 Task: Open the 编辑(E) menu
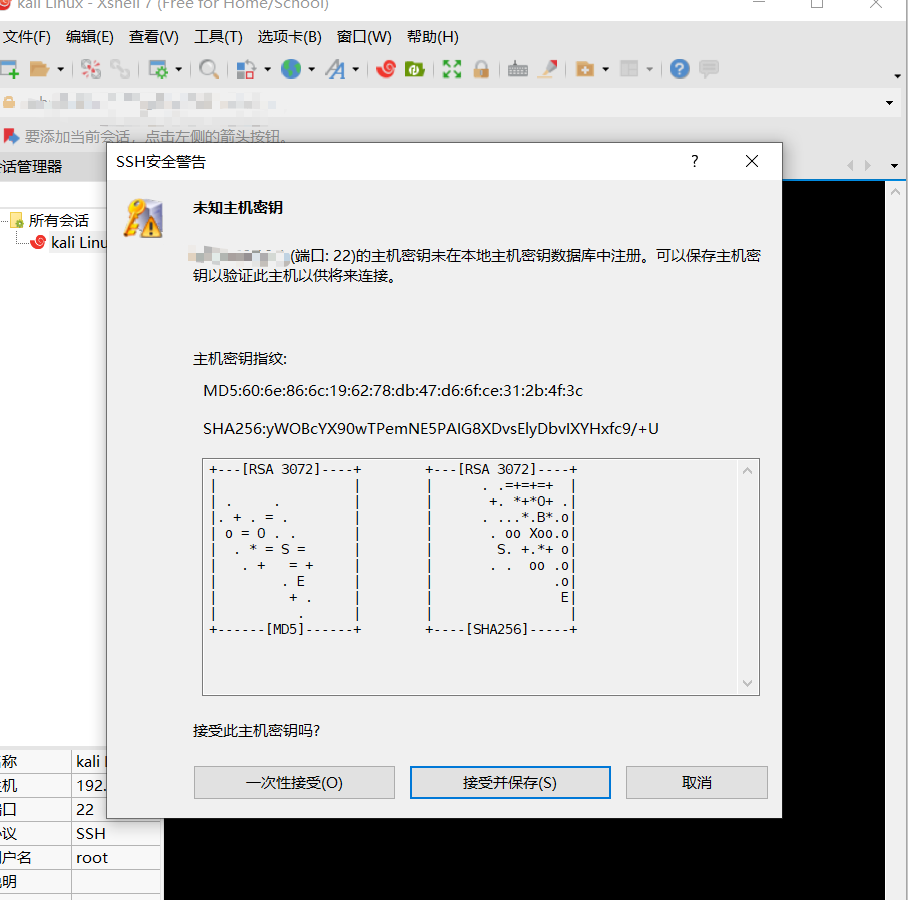[90, 37]
